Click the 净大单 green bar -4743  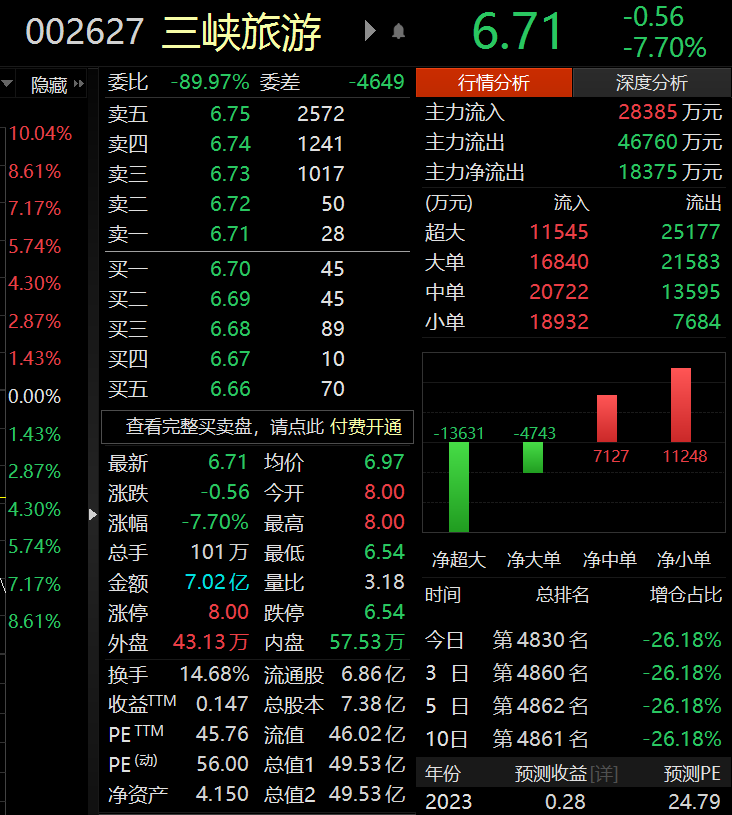coord(533,457)
